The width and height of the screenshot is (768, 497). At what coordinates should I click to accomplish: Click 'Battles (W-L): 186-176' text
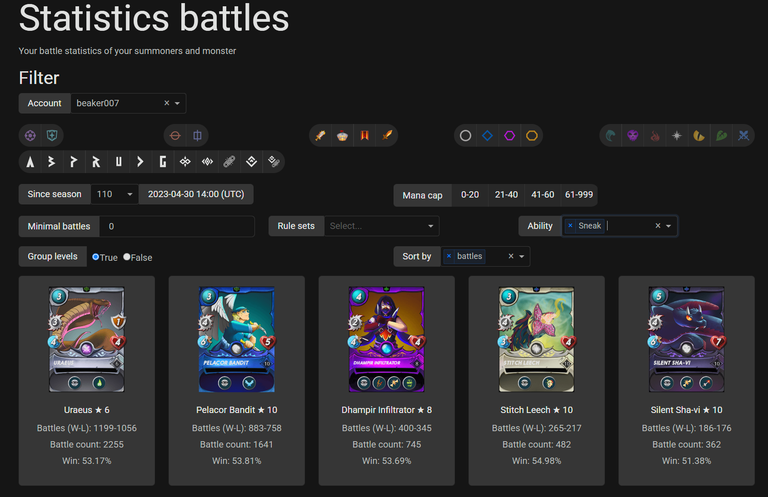[x=686, y=428]
